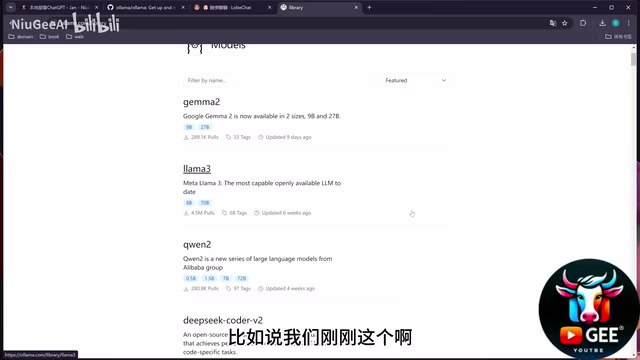Click the '4.5M Pulls' text

click(202, 213)
